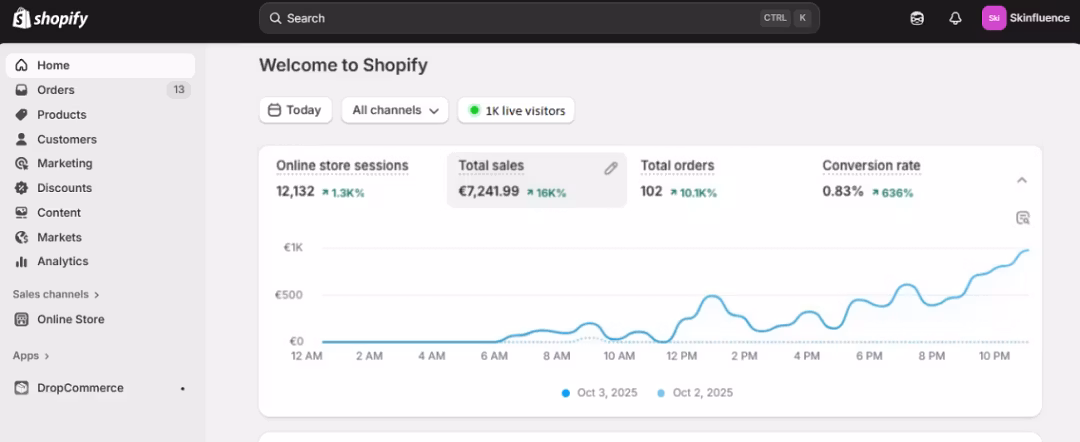Click the pencil edit icon on Total sales

[x=611, y=168]
